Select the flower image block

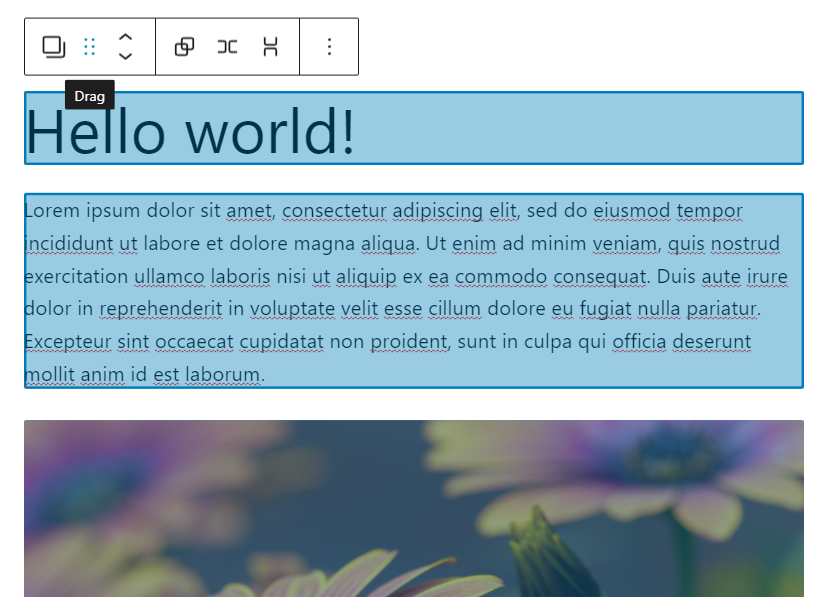pos(414,508)
